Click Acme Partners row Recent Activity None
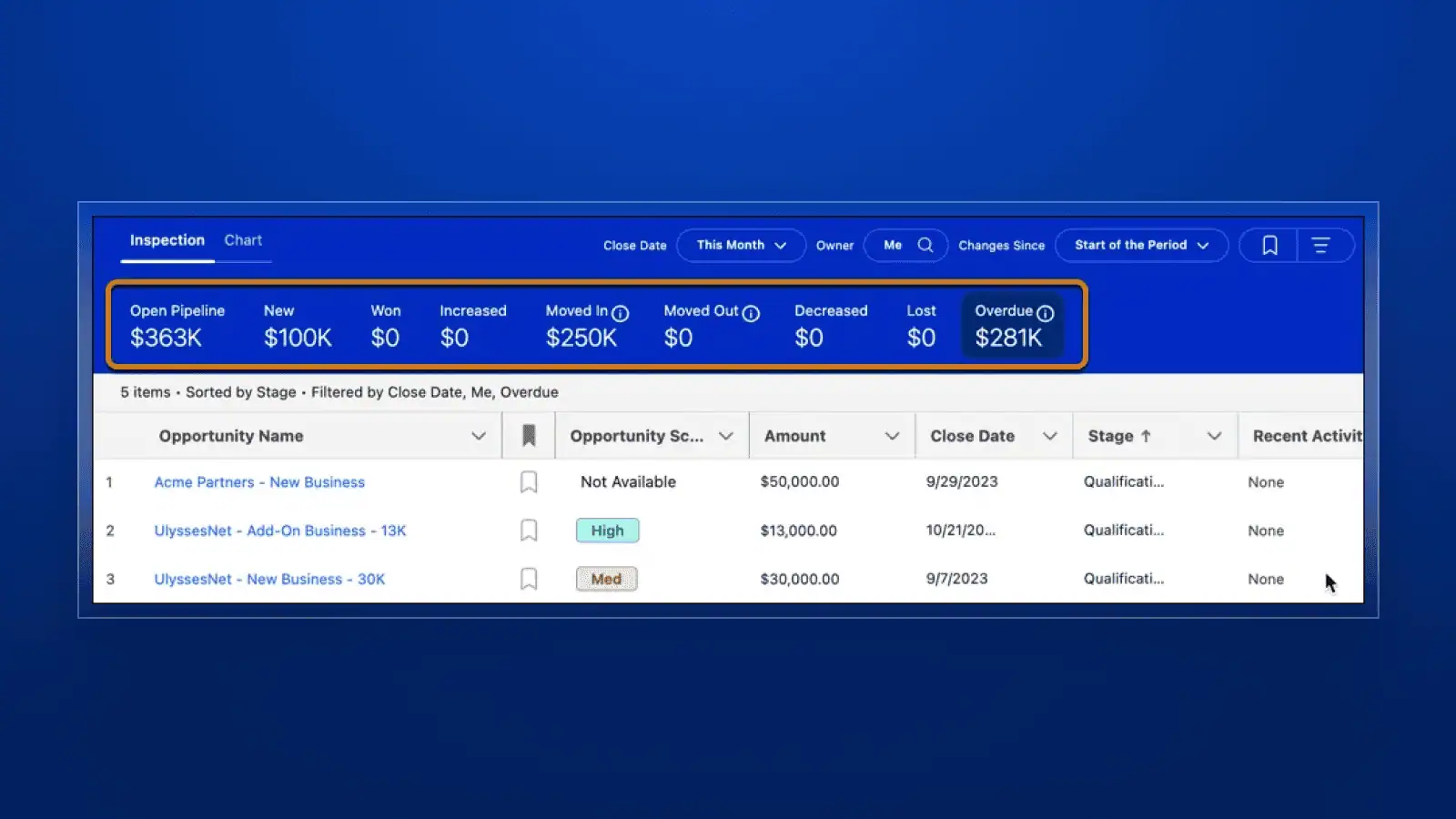This screenshot has width=1456, height=819. (1266, 482)
